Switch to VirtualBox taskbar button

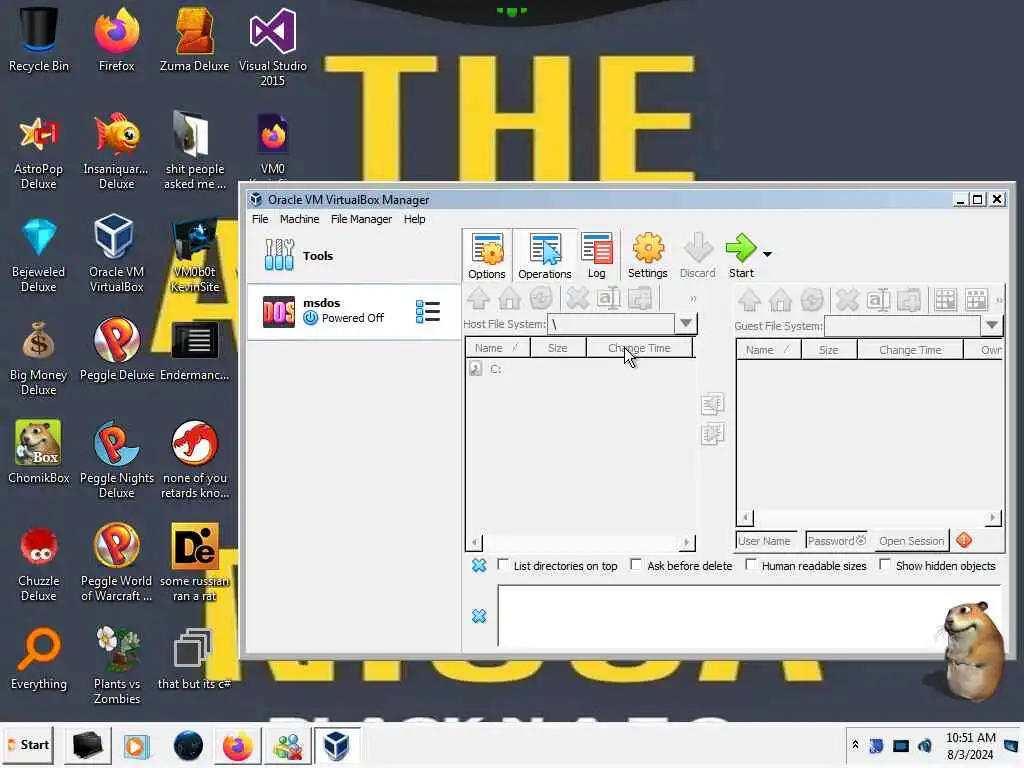click(336, 746)
